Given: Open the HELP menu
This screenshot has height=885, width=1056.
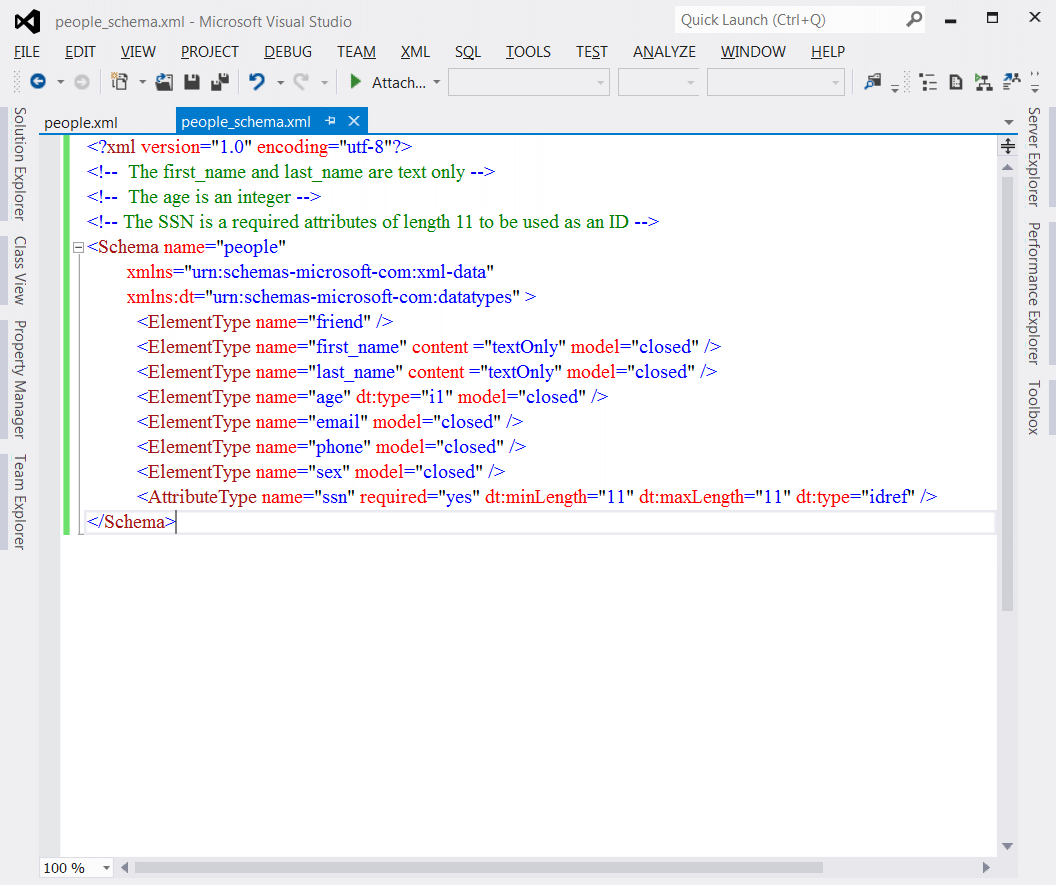Looking at the screenshot, I should (828, 52).
